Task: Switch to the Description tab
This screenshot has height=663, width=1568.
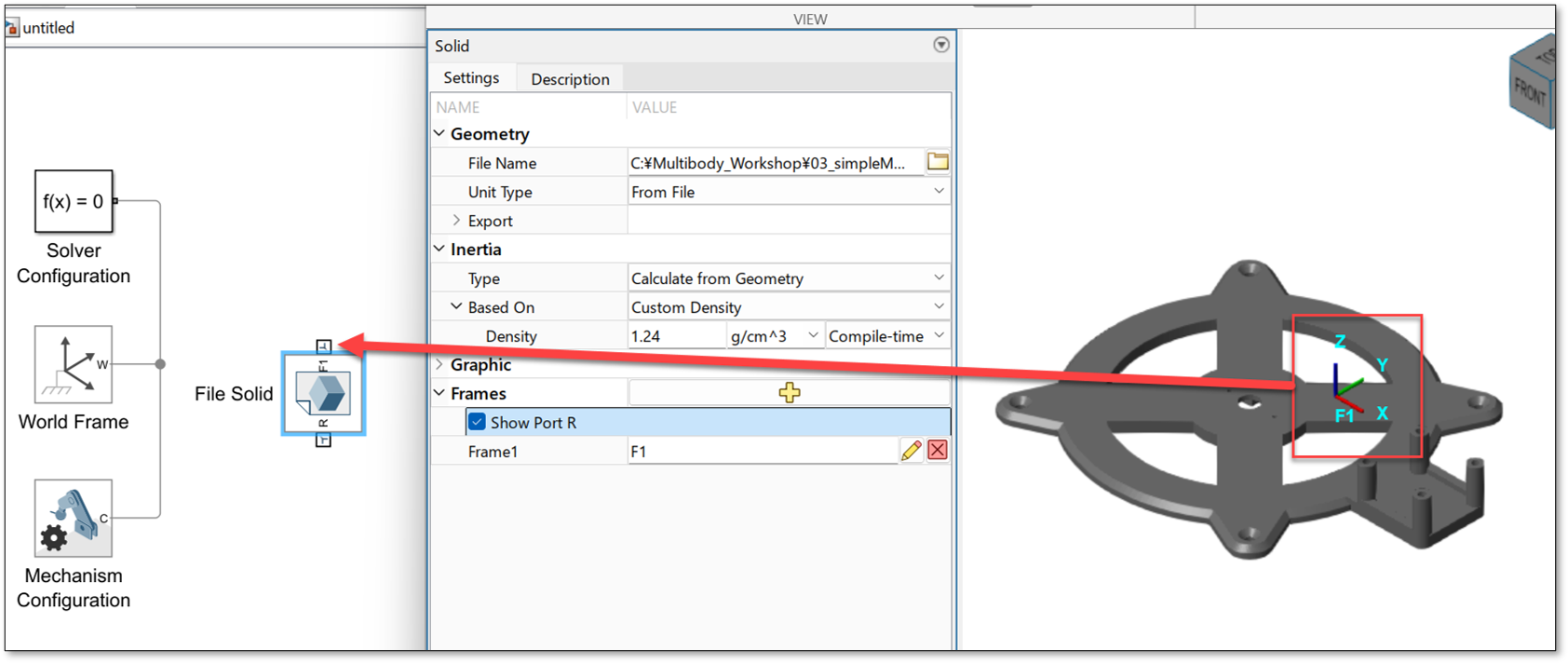Action: coord(570,79)
